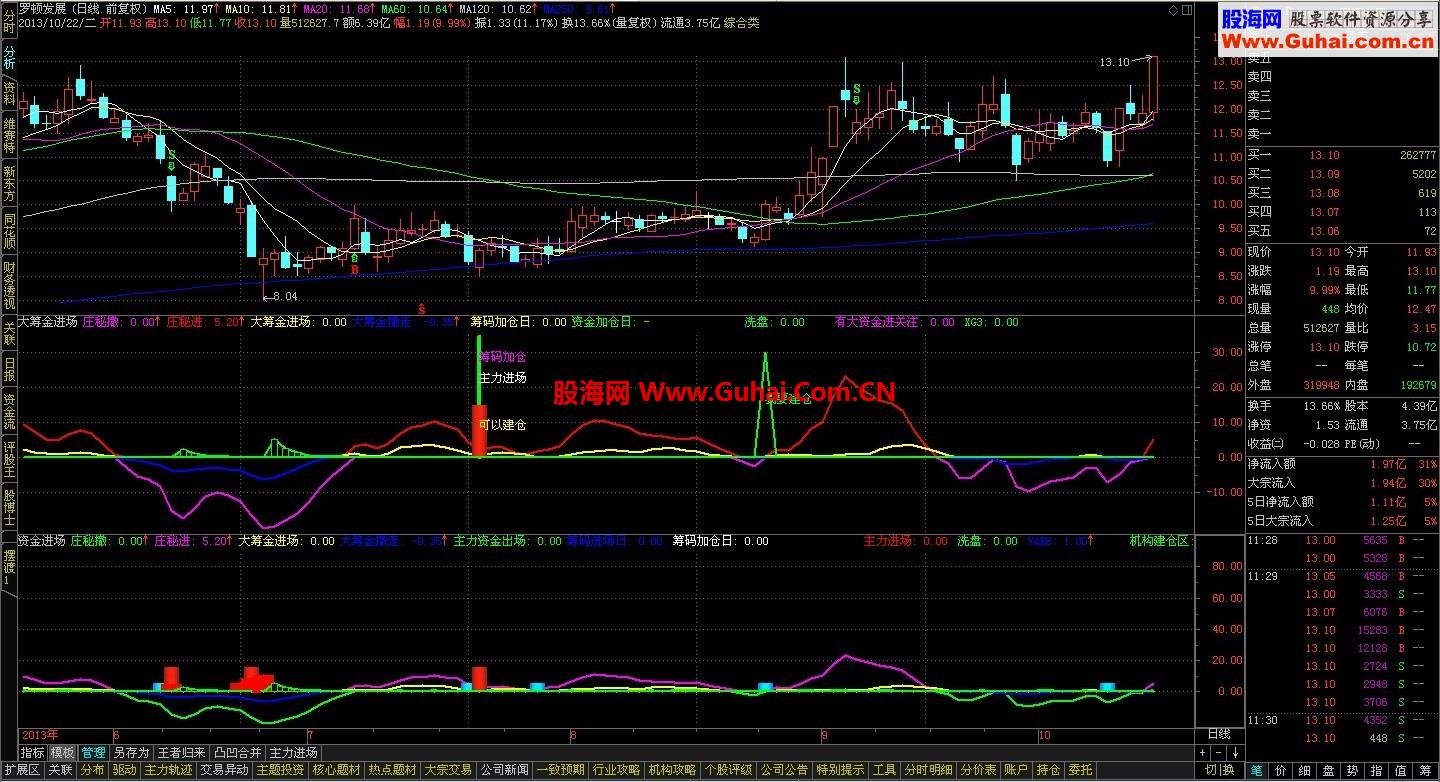The height and width of the screenshot is (782, 1440).
Task: Open the 资料 side tab
Action: tap(9, 92)
